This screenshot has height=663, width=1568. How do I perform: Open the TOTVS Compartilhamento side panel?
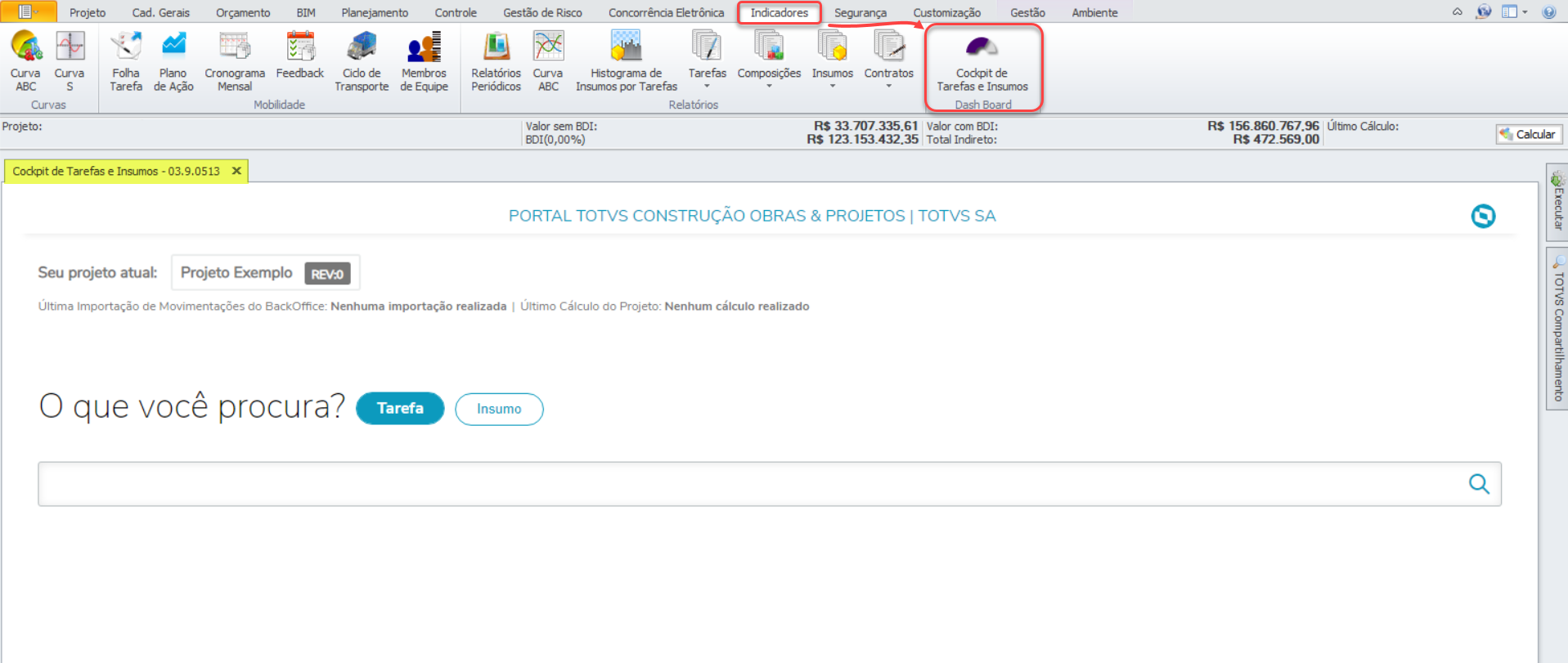[1557, 329]
